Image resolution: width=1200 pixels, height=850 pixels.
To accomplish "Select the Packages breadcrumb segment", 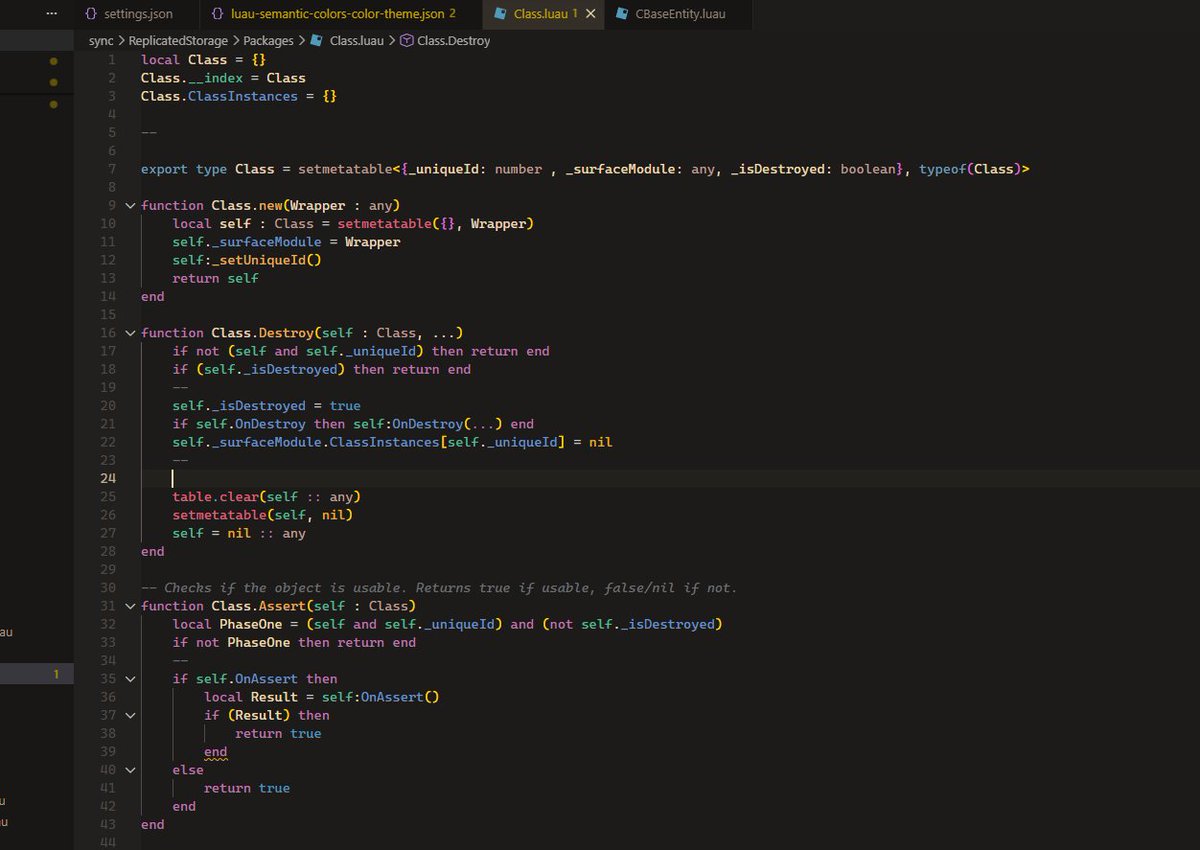I will [268, 41].
